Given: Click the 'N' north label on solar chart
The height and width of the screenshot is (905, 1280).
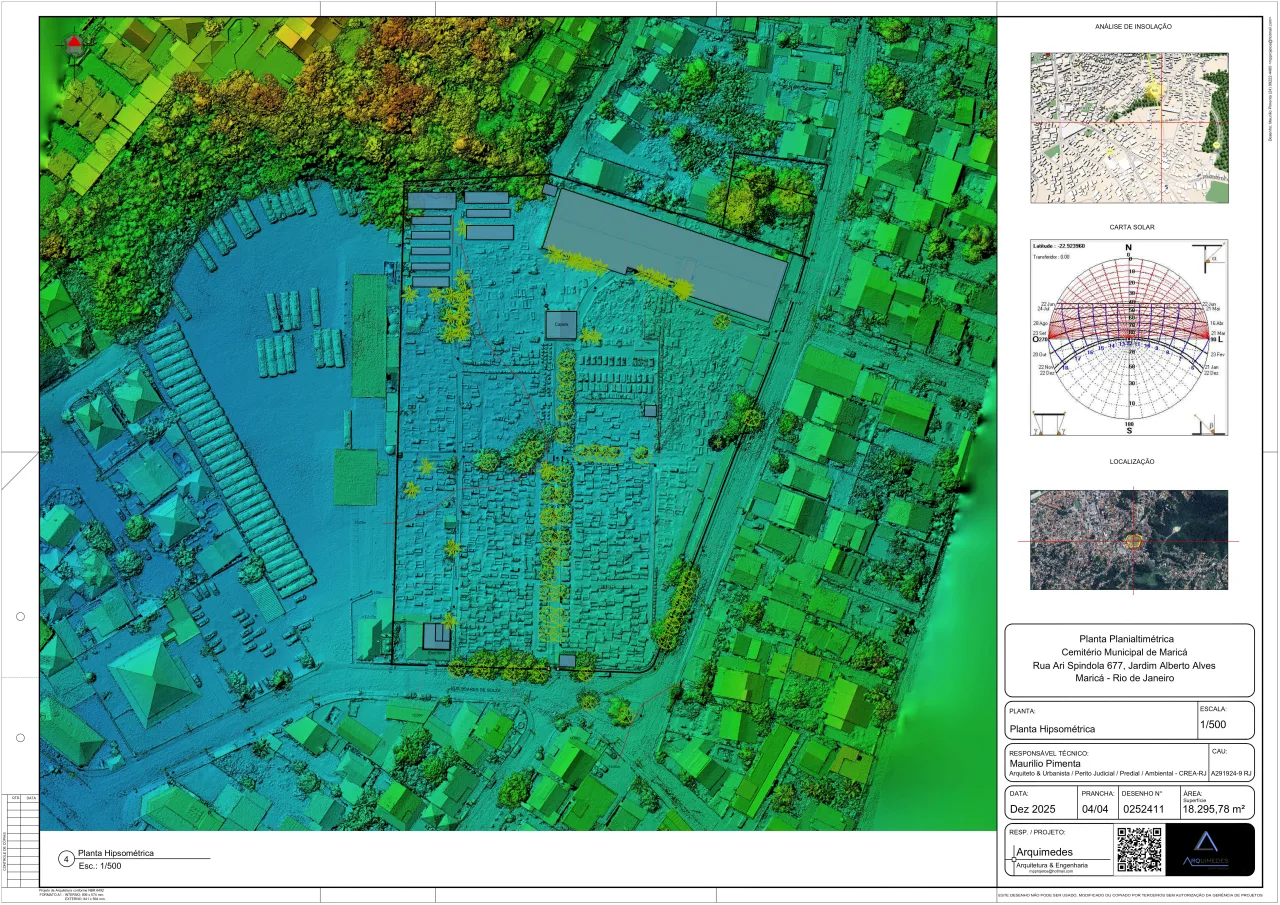Looking at the screenshot, I should point(1129,247).
